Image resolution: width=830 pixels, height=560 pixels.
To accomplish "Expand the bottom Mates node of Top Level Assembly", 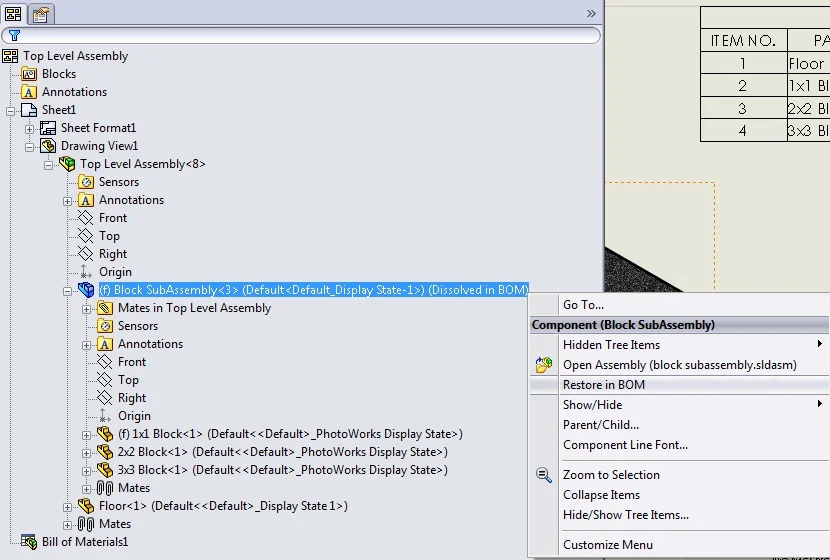I will pos(68,525).
